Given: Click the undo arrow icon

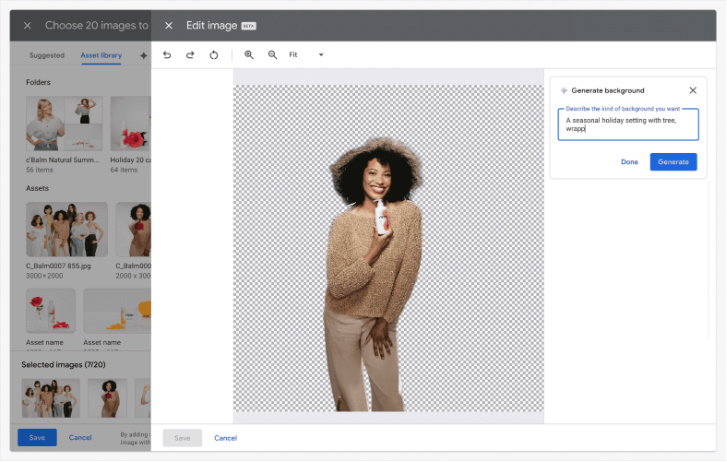Looking at the screenshot, I should (167, 55).
